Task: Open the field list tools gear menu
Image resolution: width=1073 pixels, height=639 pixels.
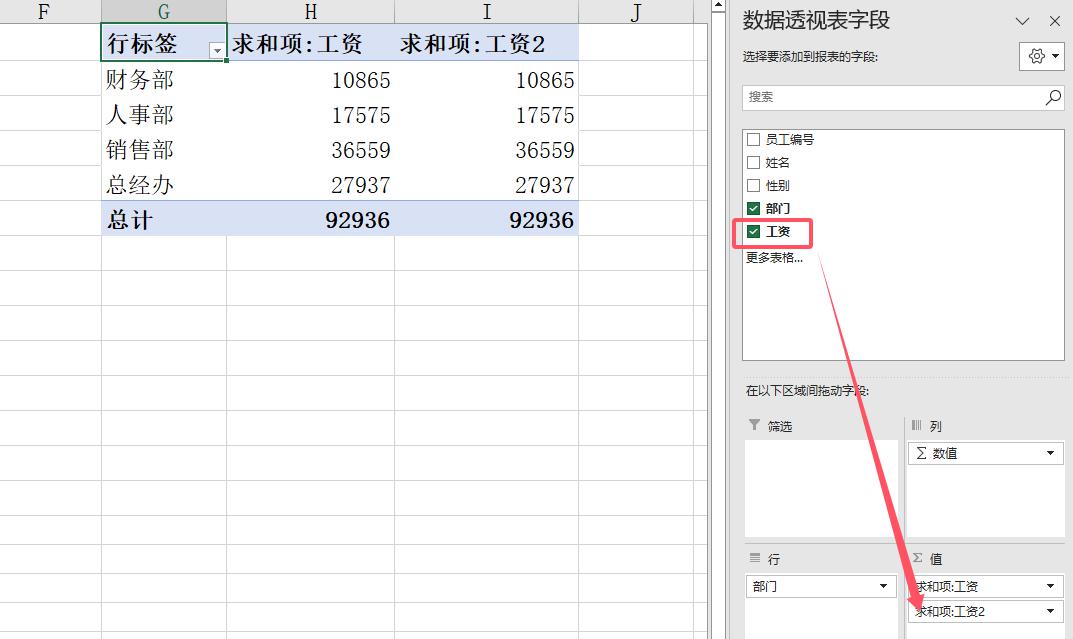Action: [1042, 56]
